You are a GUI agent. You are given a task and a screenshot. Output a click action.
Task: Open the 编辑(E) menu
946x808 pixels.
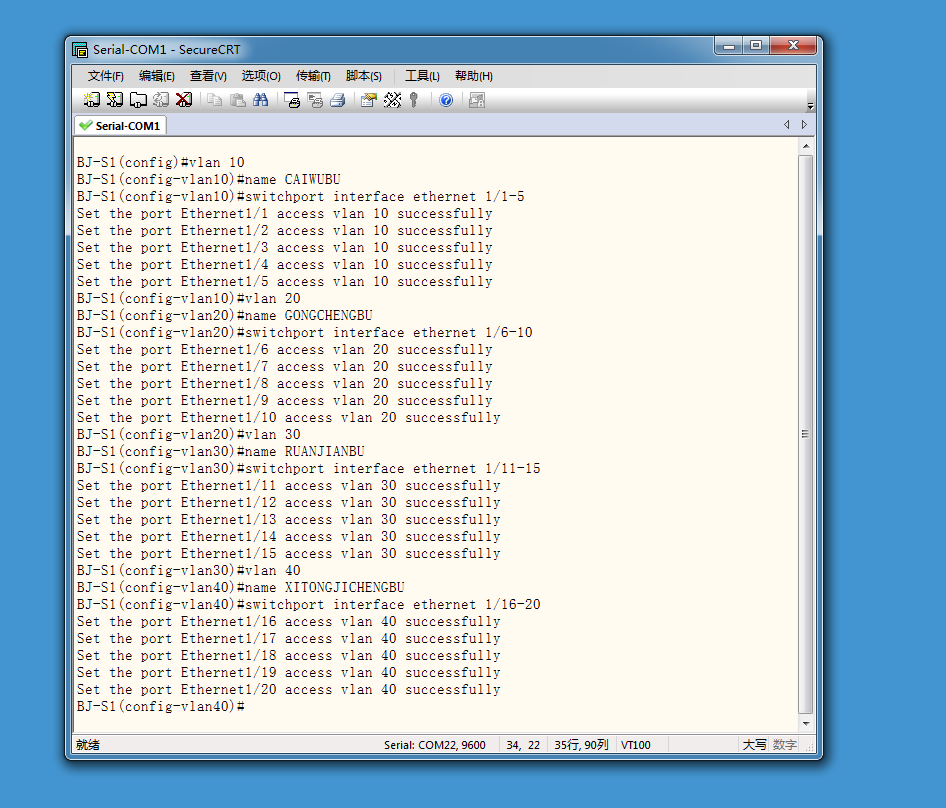[157, 76]
